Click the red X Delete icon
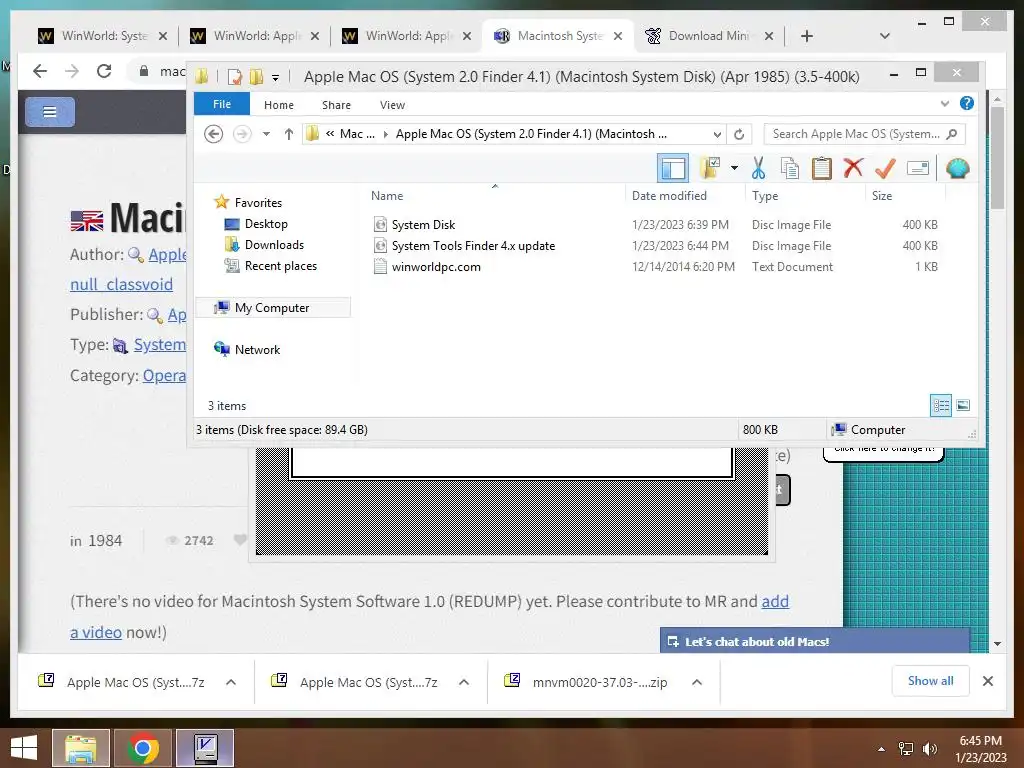This screenshot has height=768, width=1024. point(853,168)
